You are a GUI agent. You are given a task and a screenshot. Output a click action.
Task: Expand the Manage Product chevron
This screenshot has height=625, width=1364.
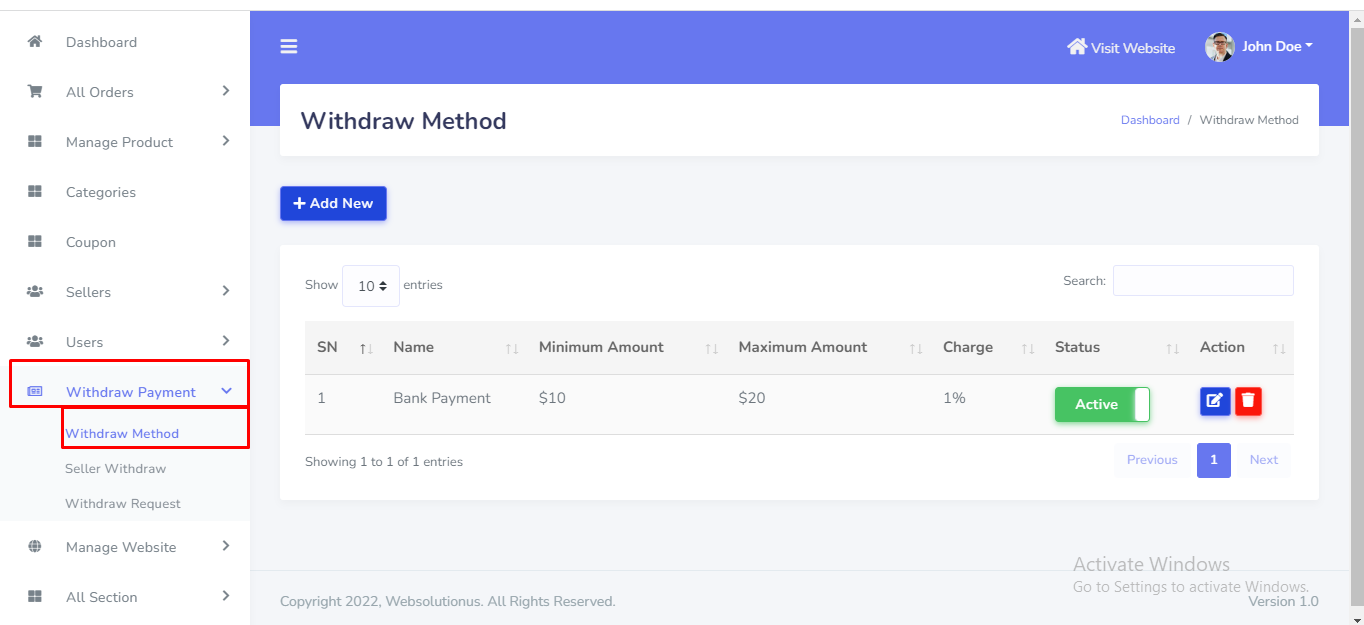point(226,141)
